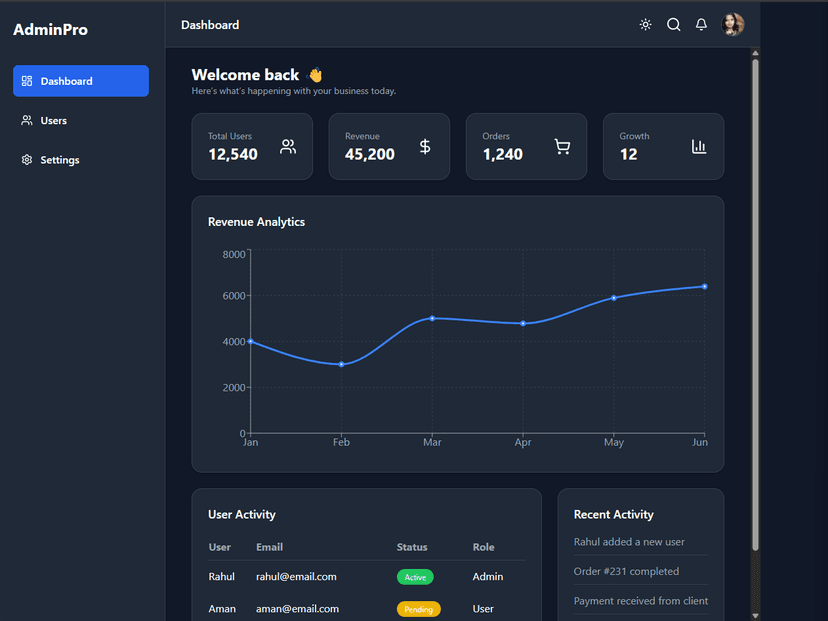
Task: Click 'Payment received from client' activity
Action: coord(641,601)
